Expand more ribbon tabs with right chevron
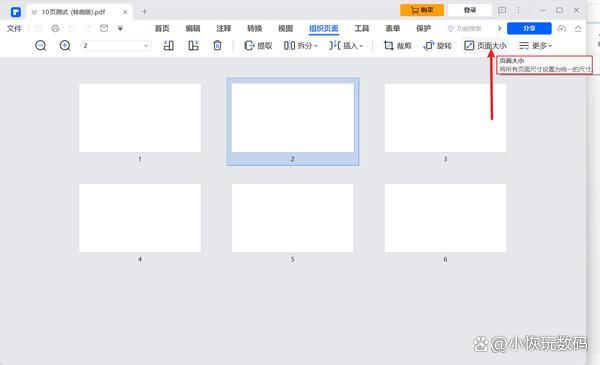 pyautogui.click(x=499, y=28)
